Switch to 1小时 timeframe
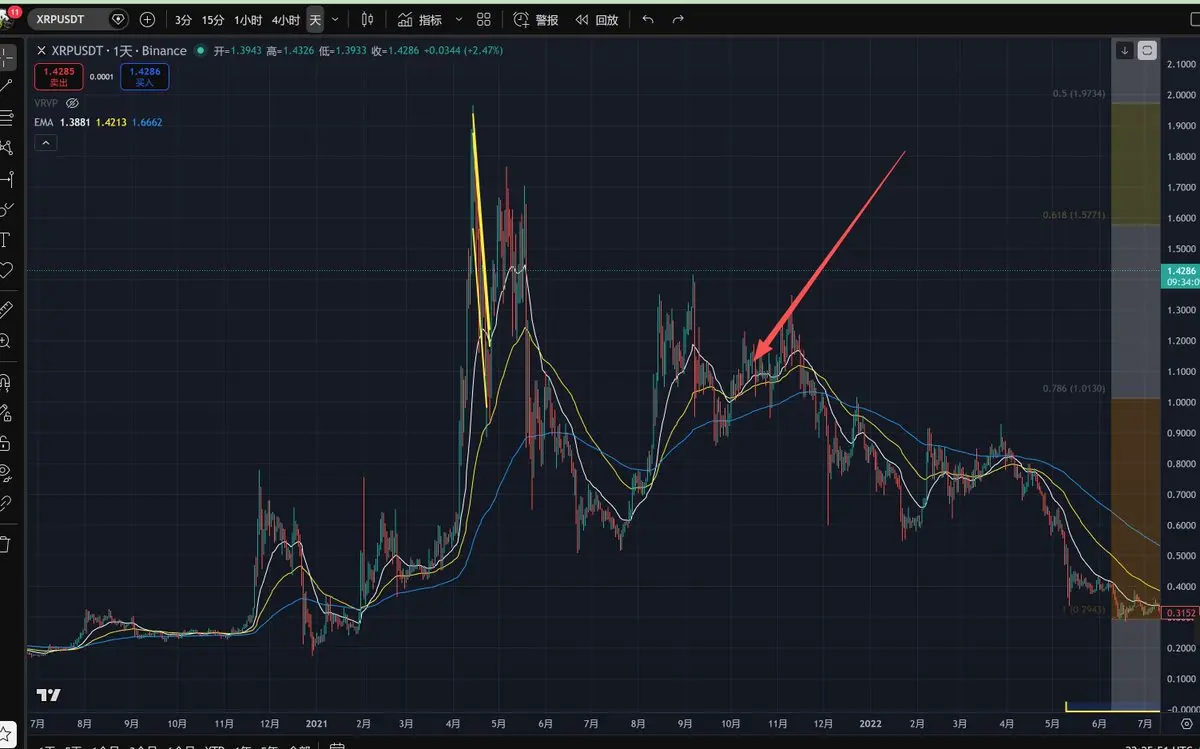Image resolution: width=1200 pixels, height=749 pixels. pos(249,20)
